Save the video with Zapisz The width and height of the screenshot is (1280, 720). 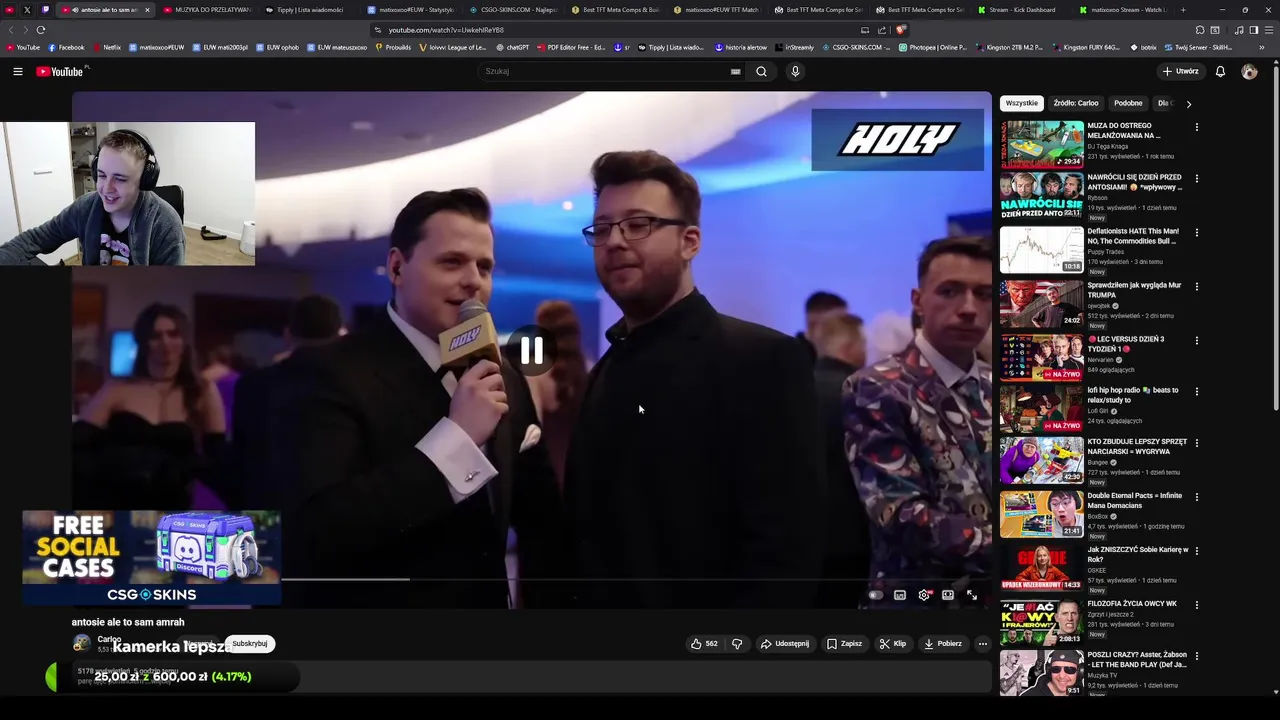click(x=845, y=644)
